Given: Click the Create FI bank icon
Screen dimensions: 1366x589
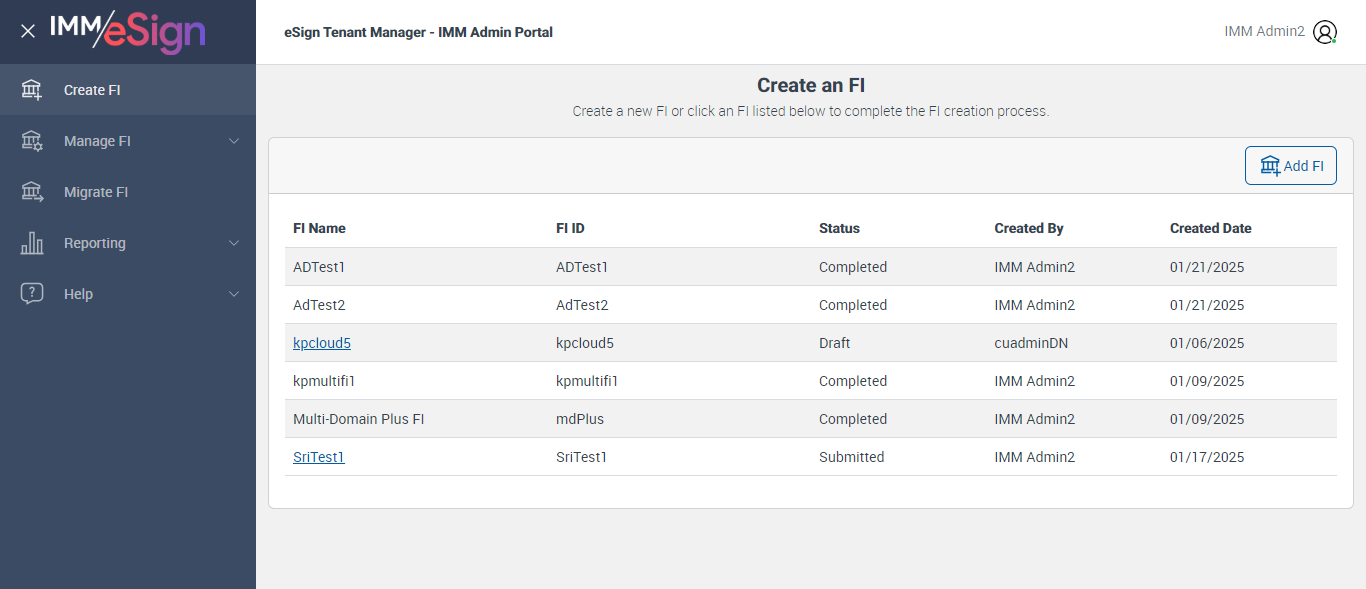Looking at the screenshot, I should pyautogui.click(x=32, y=90).
